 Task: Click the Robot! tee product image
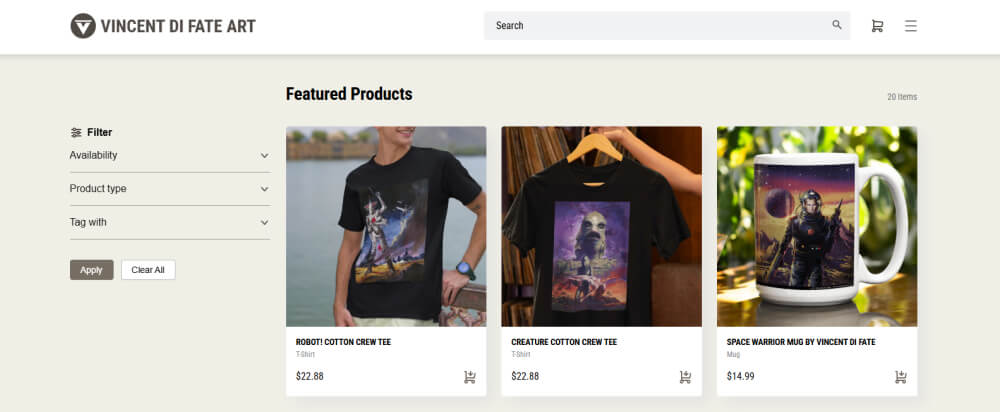(x=386, y=226)
